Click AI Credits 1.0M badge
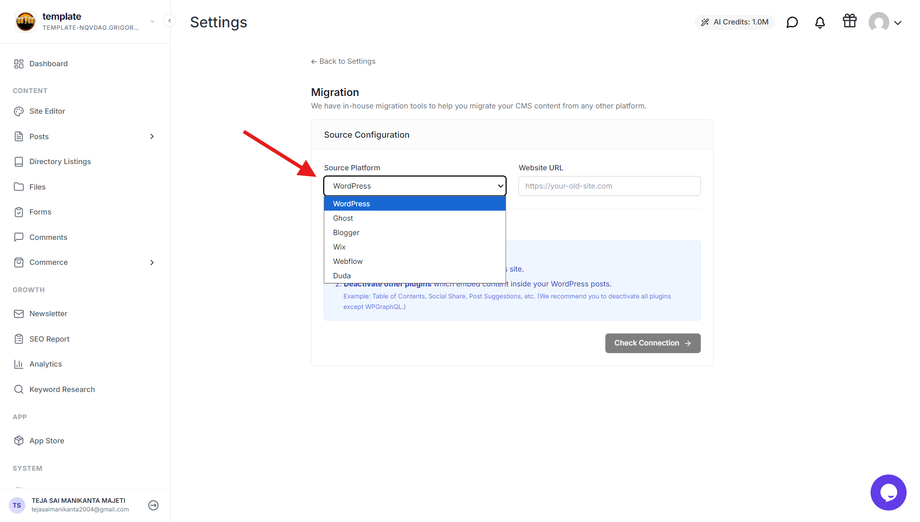This screenshot has height=522, width=920. [x=735, y=22]
